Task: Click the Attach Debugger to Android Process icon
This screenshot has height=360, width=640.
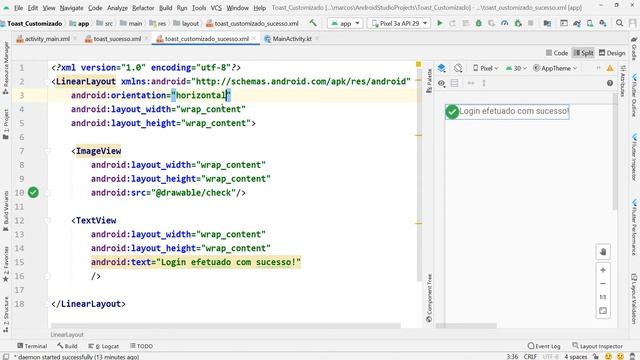Action: tap(518, 23)
